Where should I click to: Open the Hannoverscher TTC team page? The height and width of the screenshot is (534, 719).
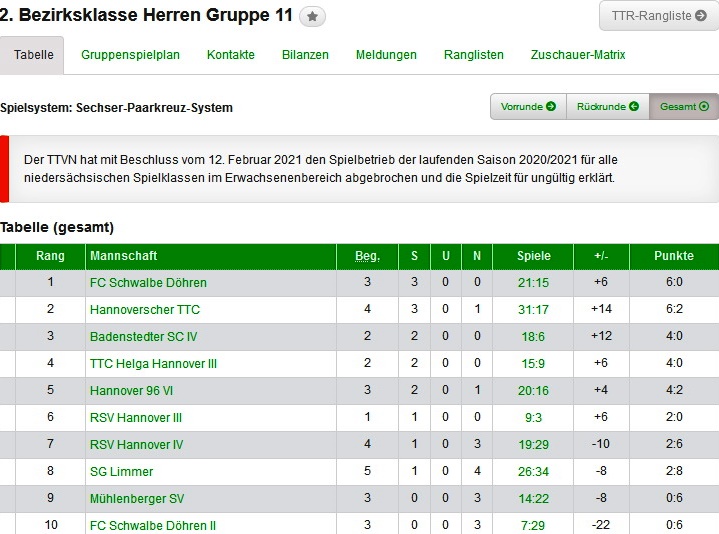tap(145, 310)
